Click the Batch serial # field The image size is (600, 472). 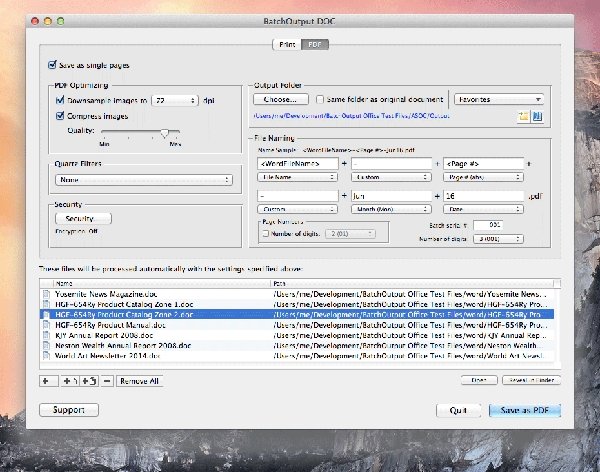pyautogui.click(x=488, y=225)
